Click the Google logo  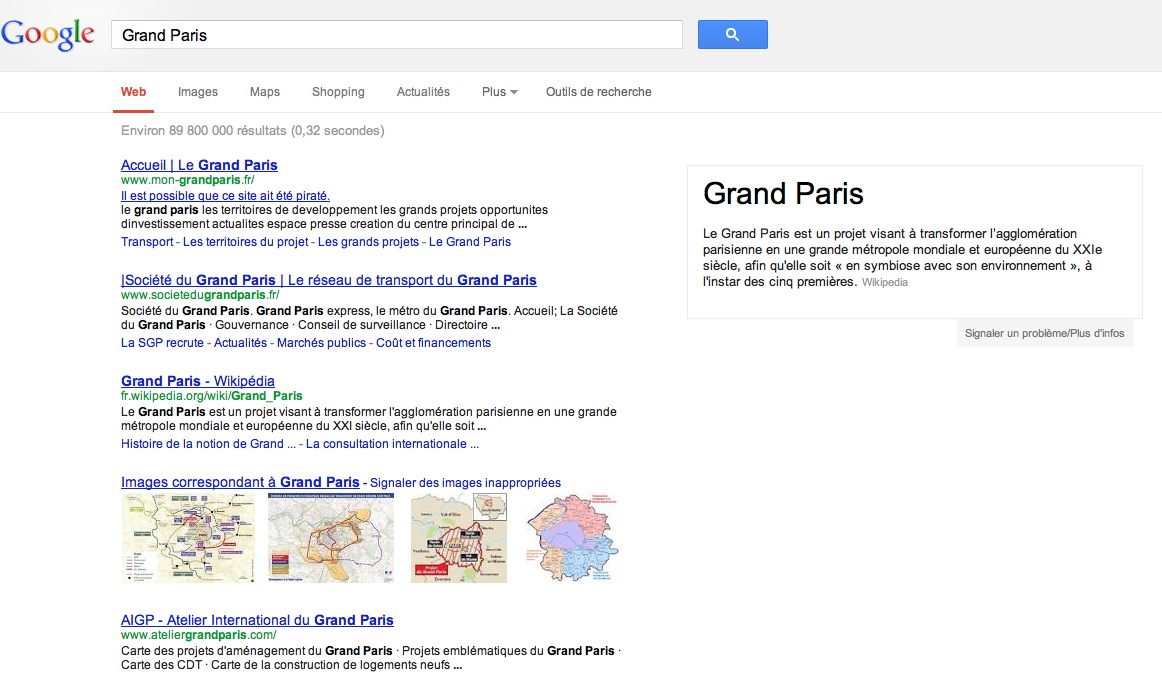[48, 35]
